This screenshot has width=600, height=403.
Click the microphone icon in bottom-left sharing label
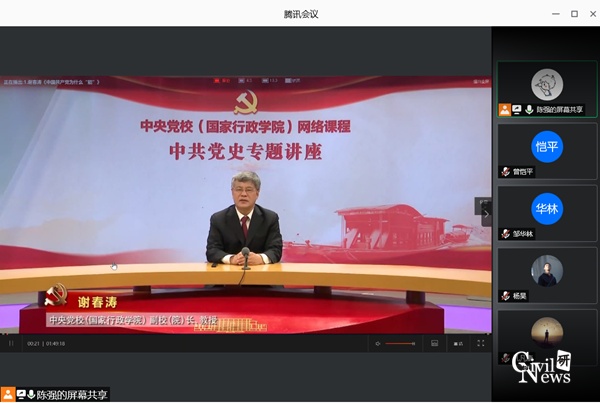point(31,395)
